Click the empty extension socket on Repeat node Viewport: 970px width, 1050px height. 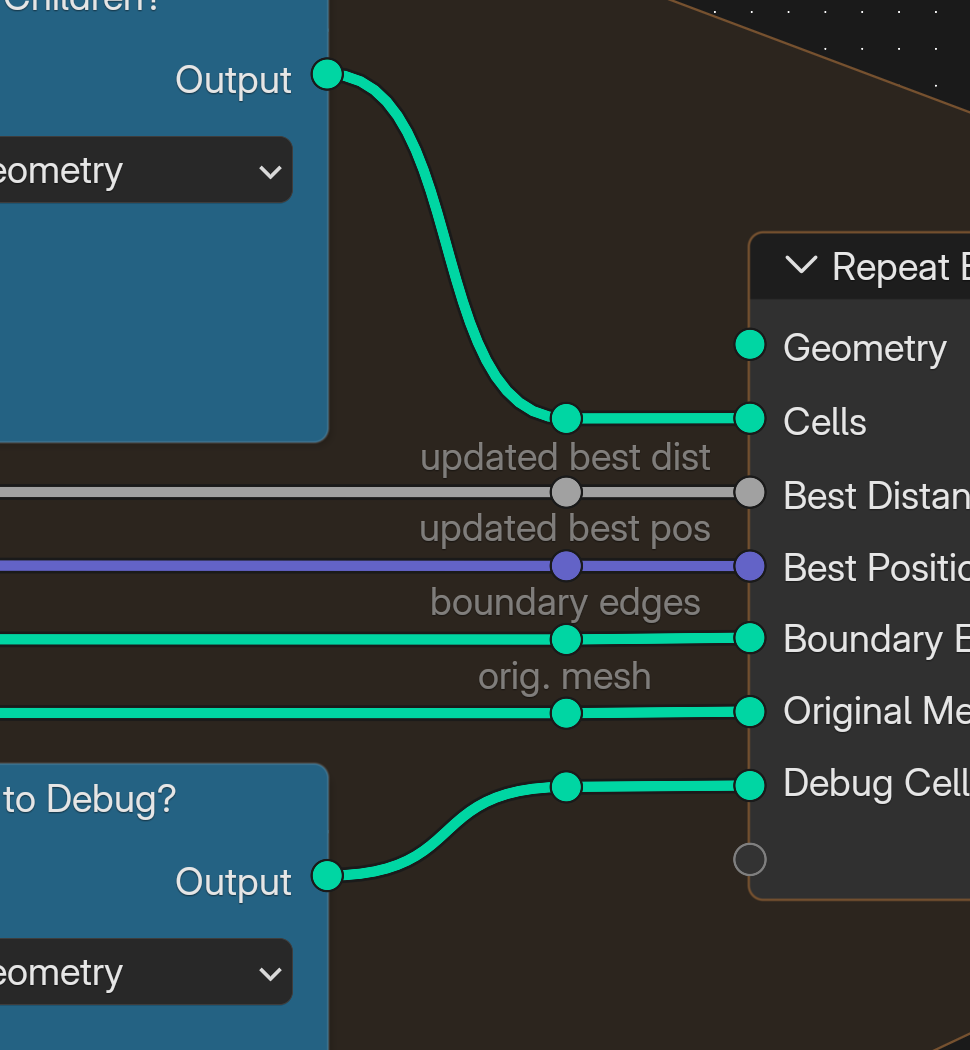[x=750, y=859]
